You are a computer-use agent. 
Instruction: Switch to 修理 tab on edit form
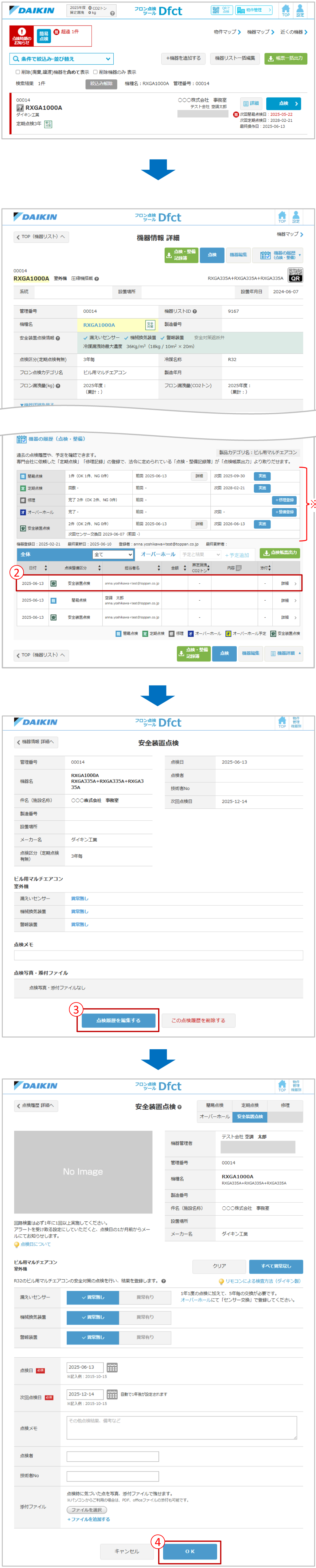pyautogui.click(x=285, y=1105)
